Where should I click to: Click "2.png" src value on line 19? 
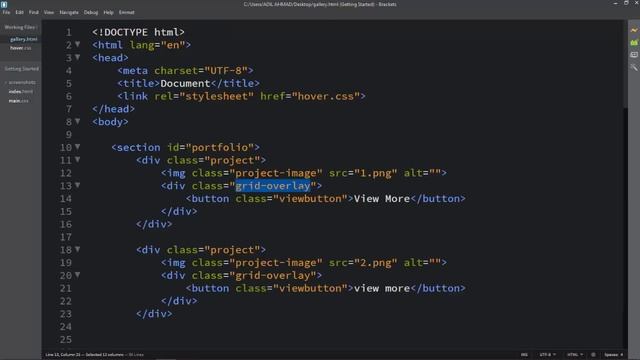pos(376,262)
